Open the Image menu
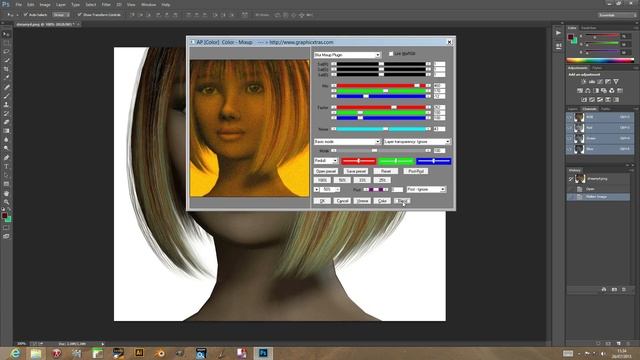This screenshot has width=640, height=360. tap(45, 4)
